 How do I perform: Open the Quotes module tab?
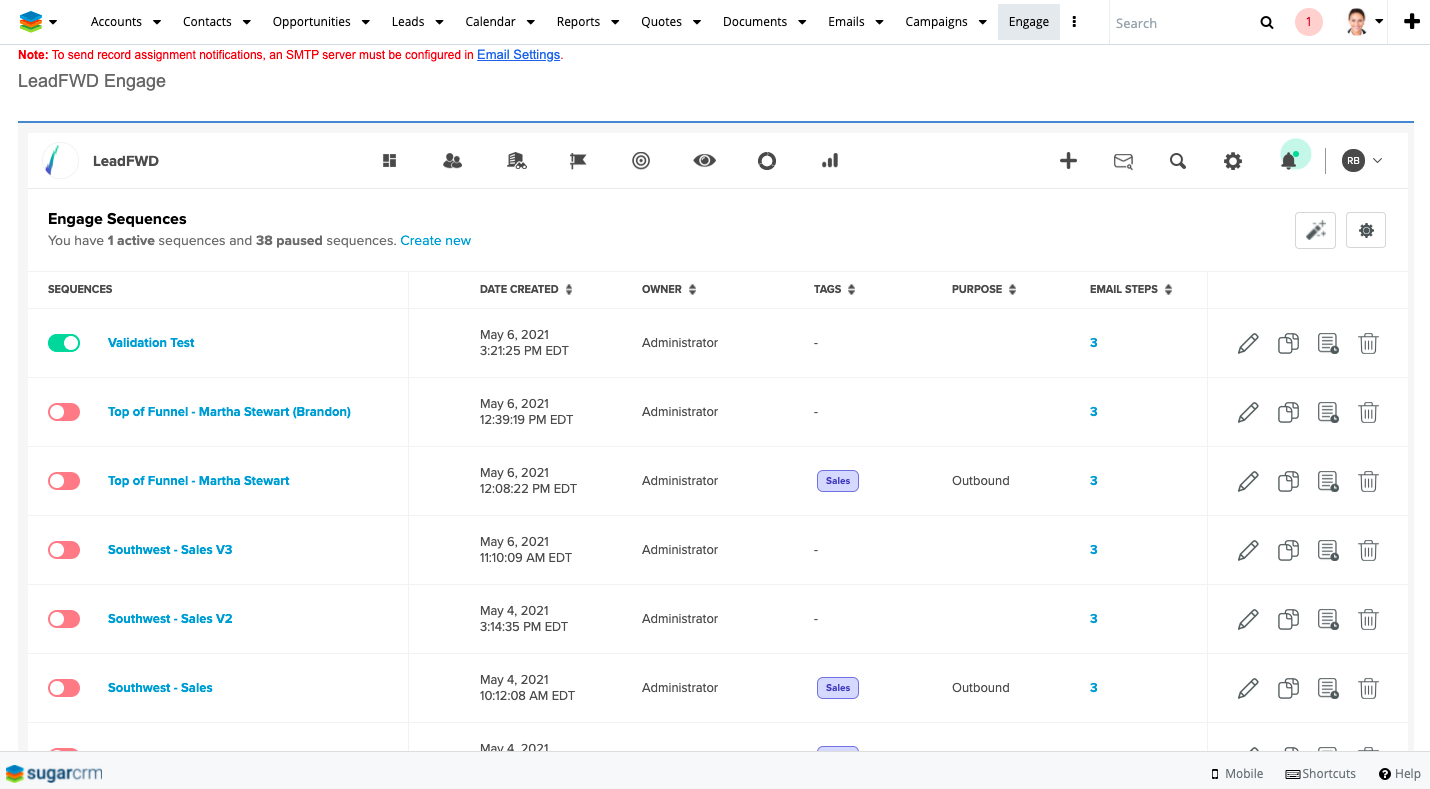point(661,22)
